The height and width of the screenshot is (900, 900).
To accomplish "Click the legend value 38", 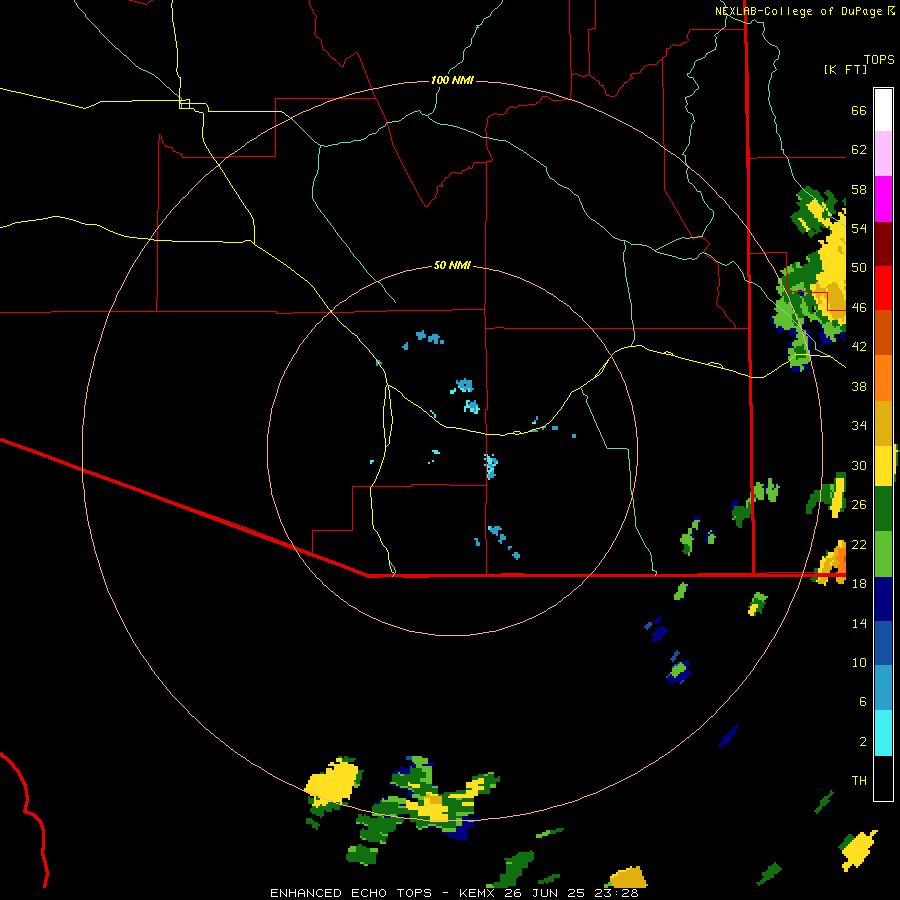I will tap(859, 386).
